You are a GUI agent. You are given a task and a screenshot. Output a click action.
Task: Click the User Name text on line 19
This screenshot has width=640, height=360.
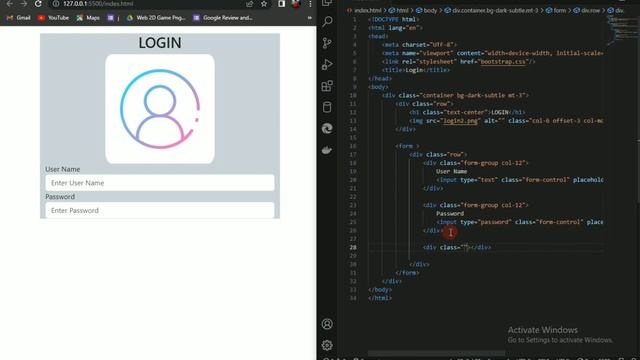tap(451, 171)
